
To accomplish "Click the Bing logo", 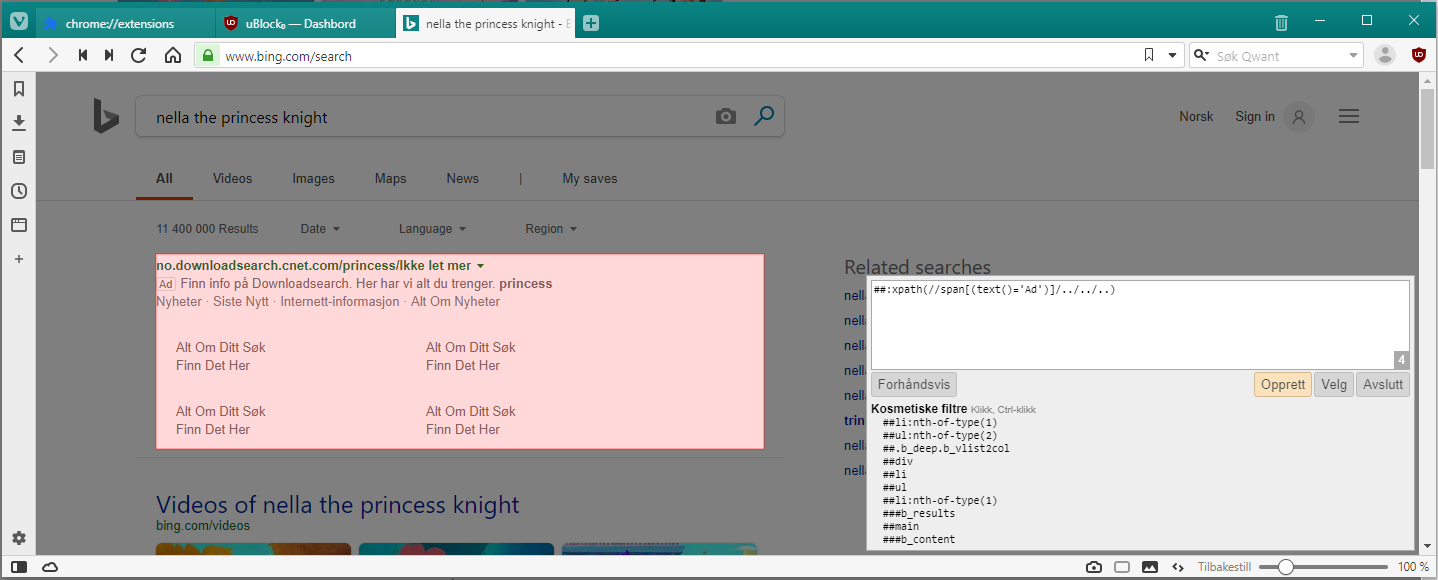I will (106, 116).
